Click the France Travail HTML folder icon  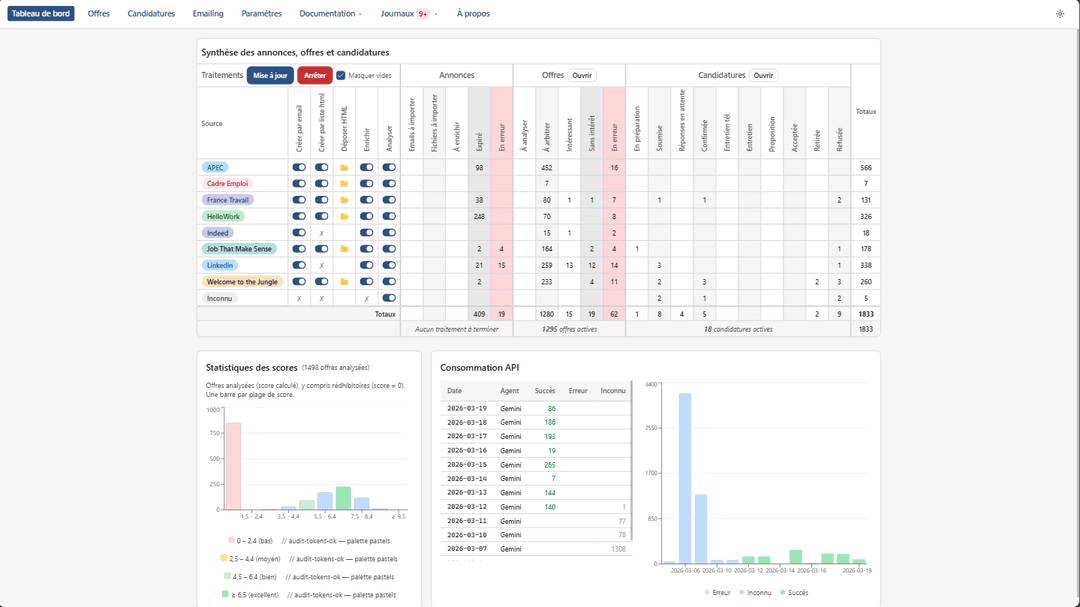pos(344,200)
